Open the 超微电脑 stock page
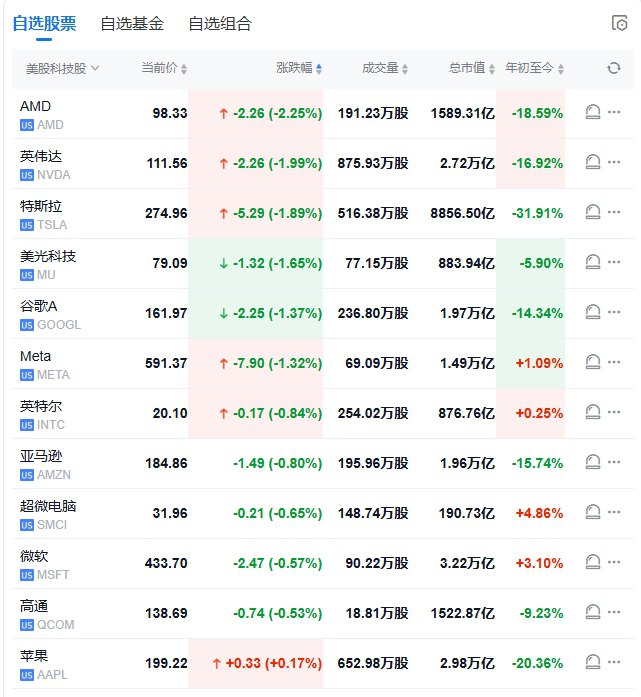 (48, 506)
